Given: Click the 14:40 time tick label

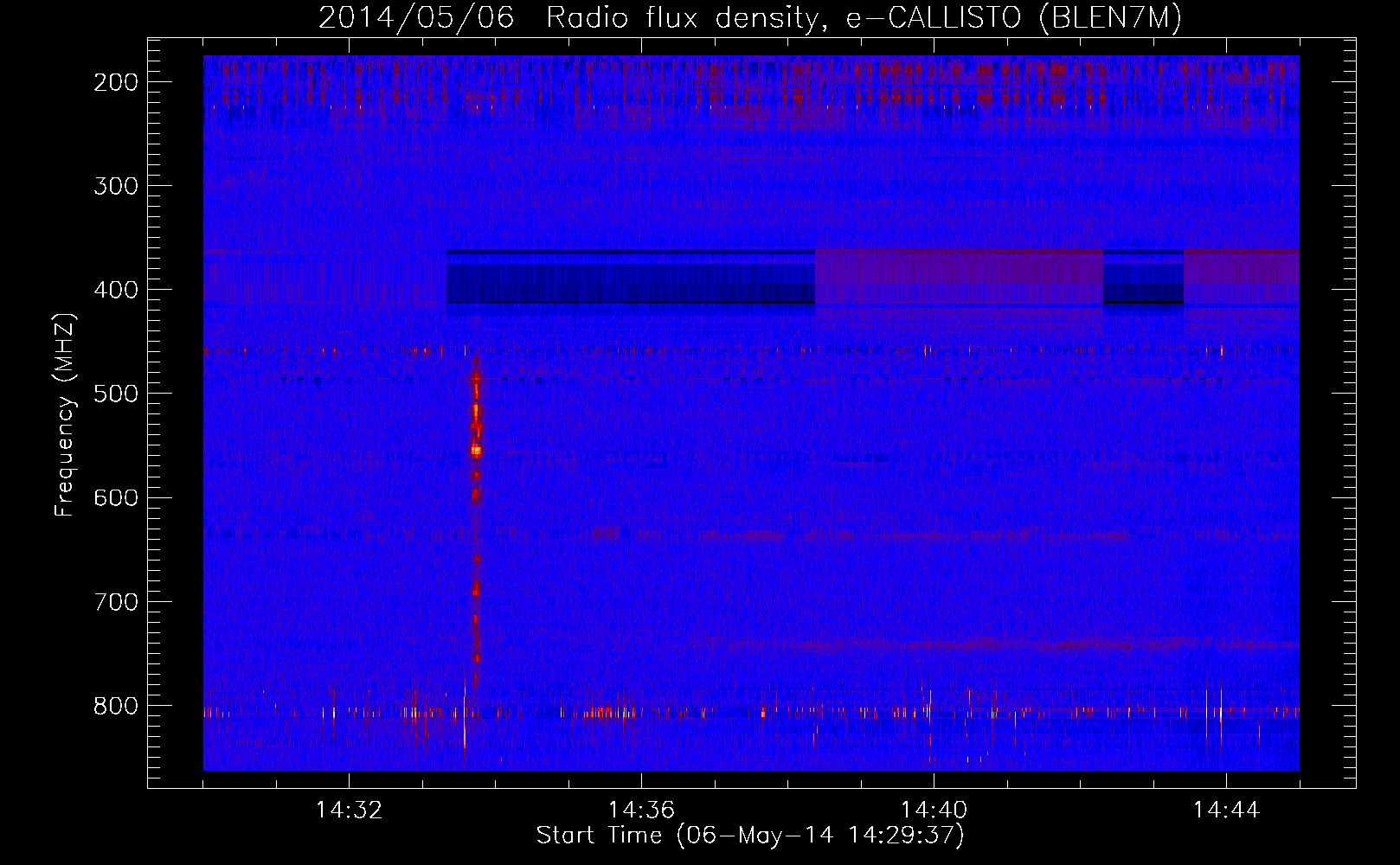Looking at the screenshot, I should [934, 811].
